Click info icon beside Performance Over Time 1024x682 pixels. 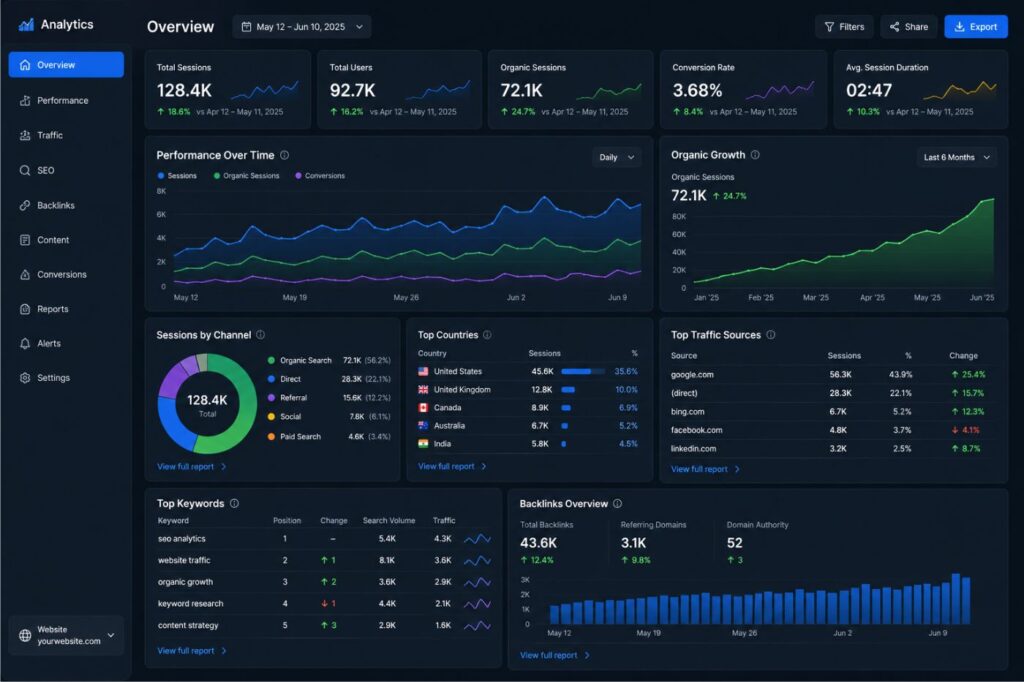[285, 155]
